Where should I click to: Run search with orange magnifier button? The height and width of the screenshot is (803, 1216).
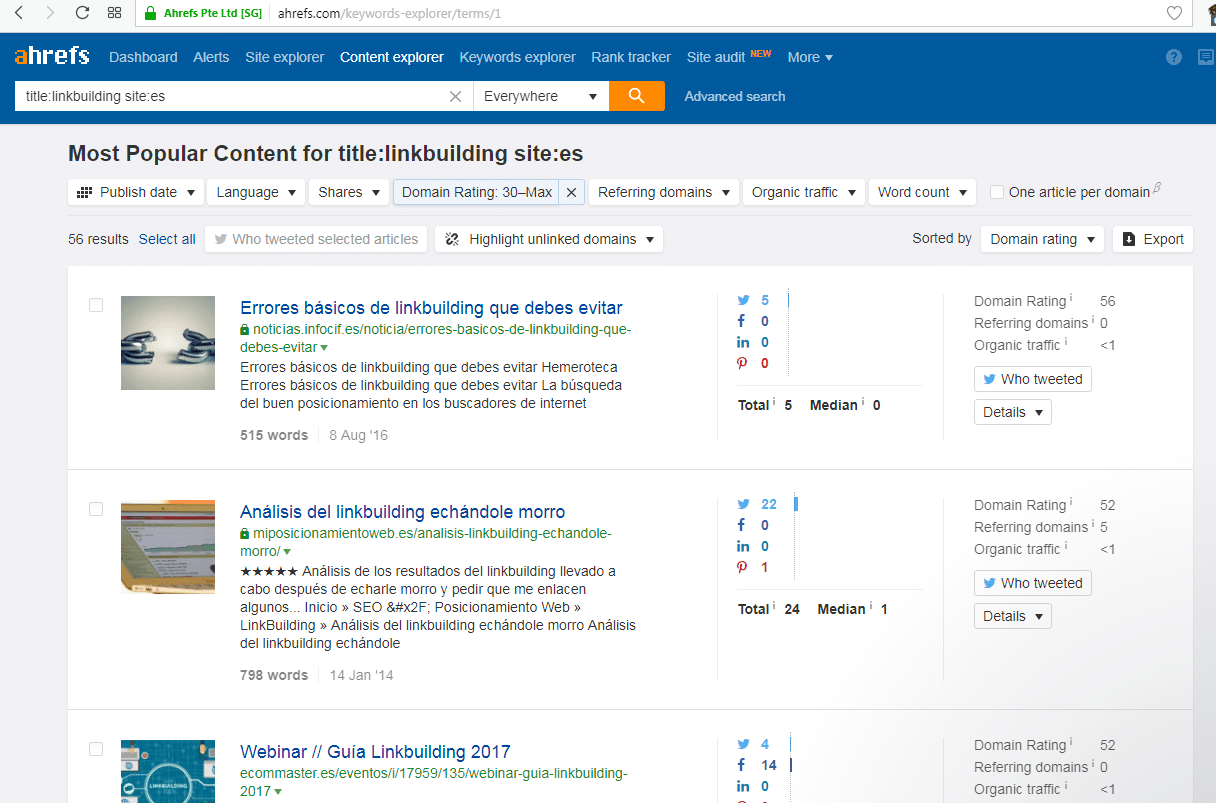(x=637, y=96)
